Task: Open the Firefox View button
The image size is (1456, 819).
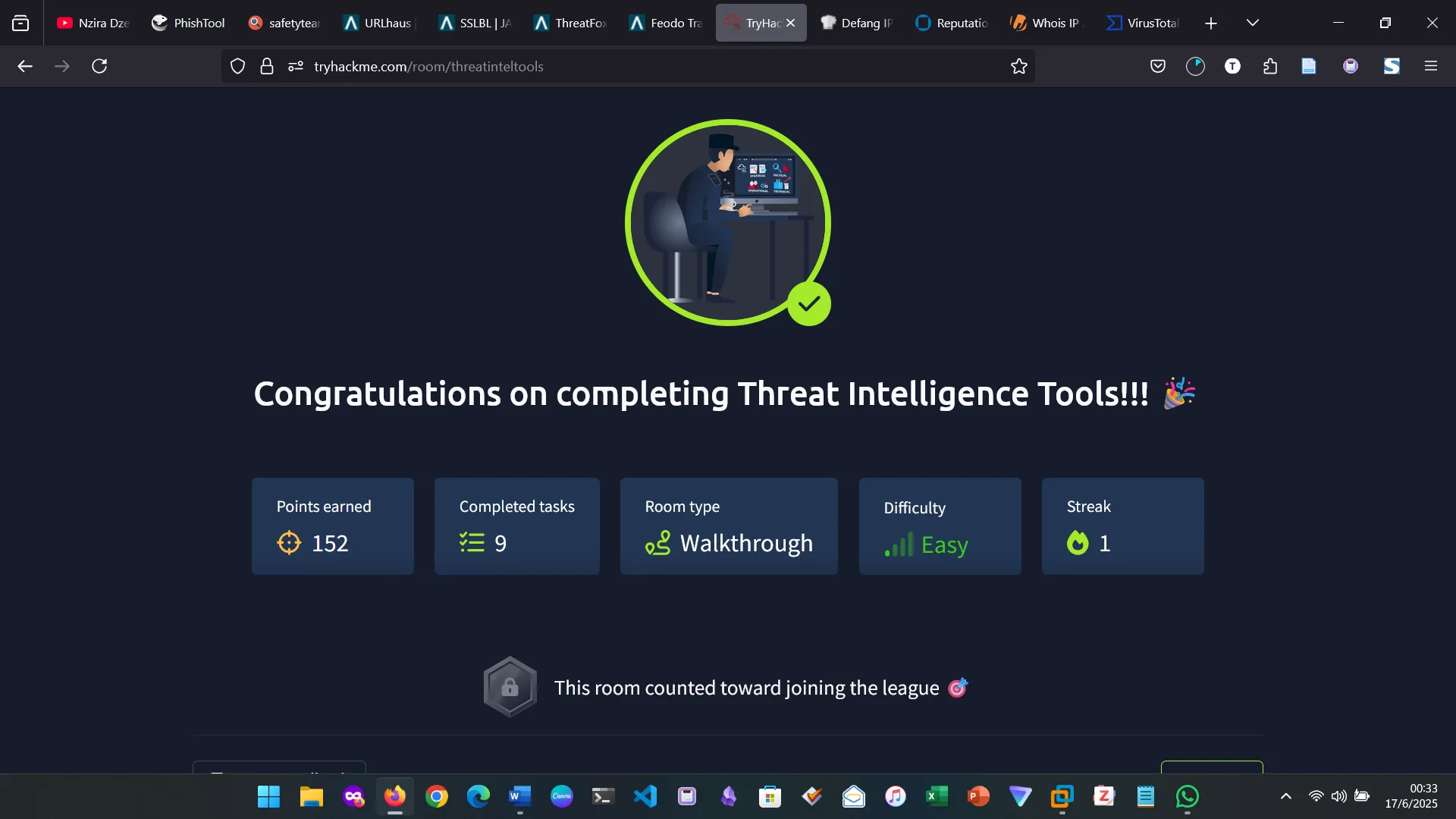Action: tap(20, 23)
